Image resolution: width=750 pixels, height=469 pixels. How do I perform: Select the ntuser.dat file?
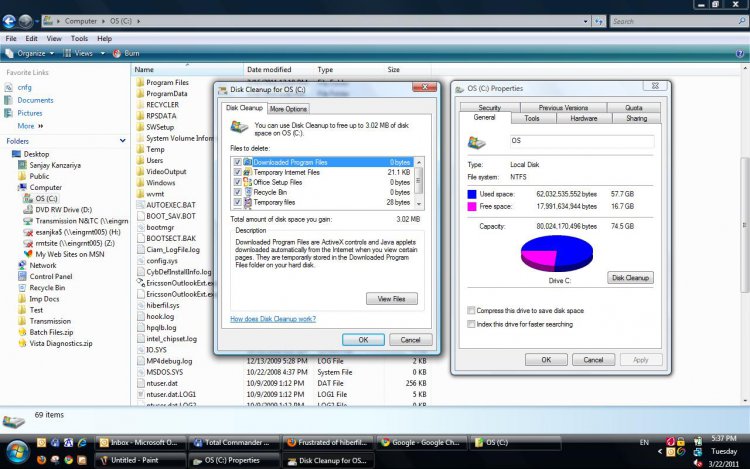[162, 383]
